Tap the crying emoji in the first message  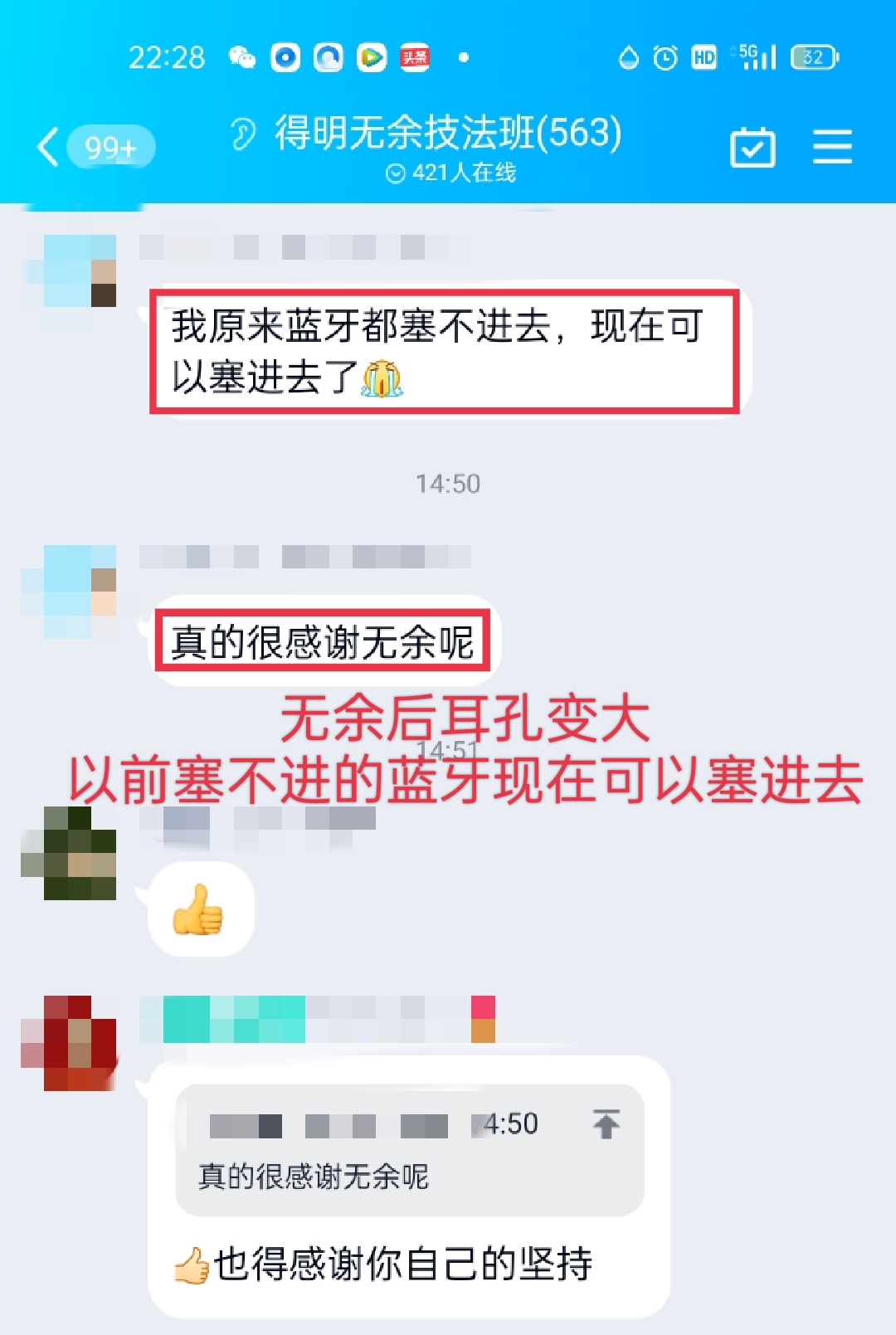[x=382, y=378]
